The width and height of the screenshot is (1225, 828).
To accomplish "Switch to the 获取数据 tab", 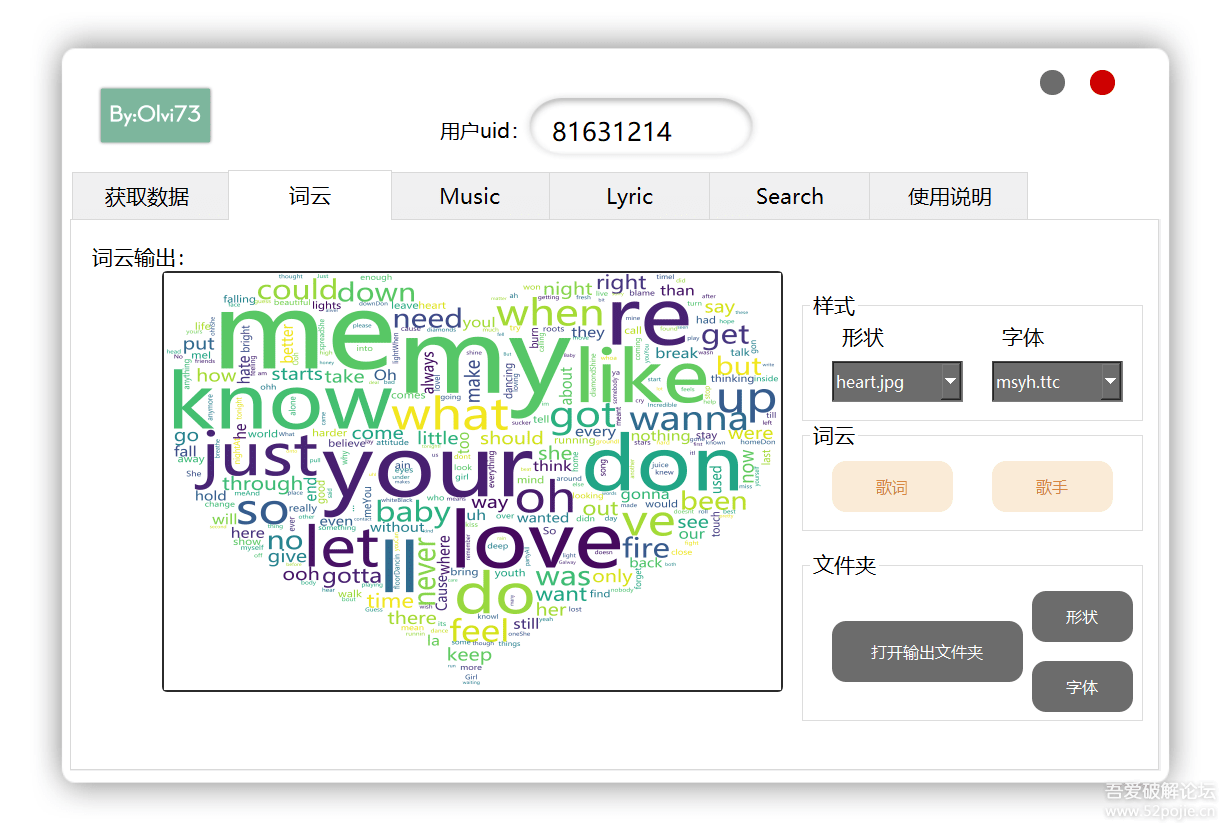I will [x=149, y=196].
